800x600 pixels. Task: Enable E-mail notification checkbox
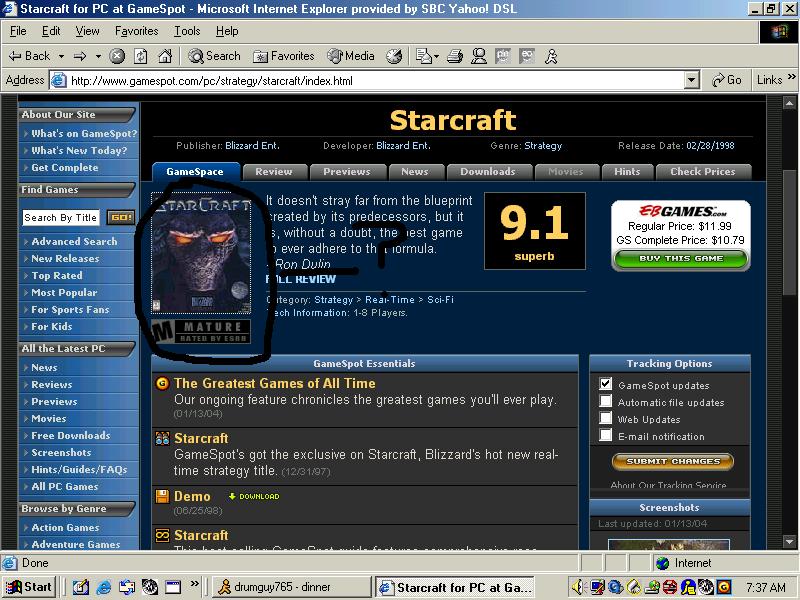tap(606, 435)
